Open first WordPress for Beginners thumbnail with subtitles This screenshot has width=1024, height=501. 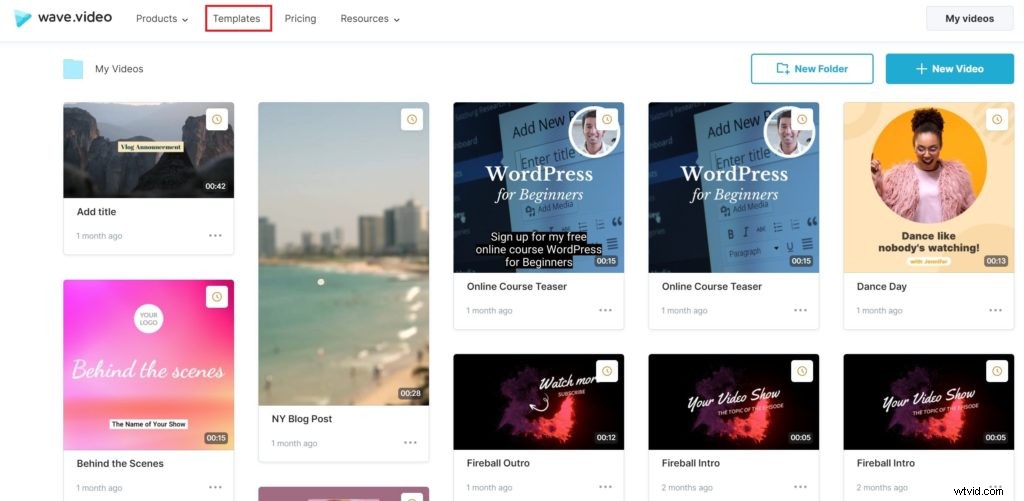tap(538, 187)
